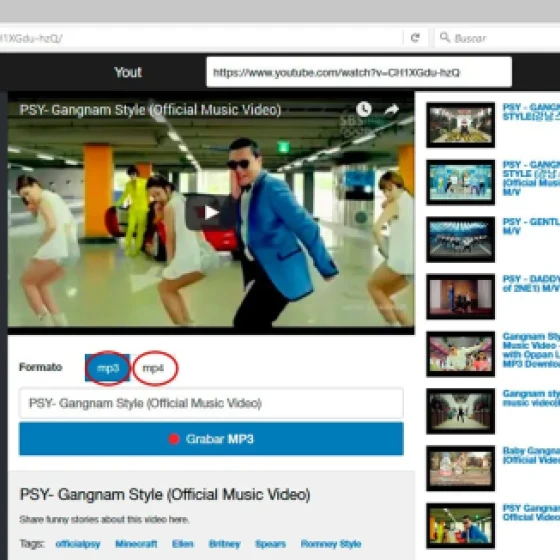Open first PSY Gangnam Style thumbnail

pyautogui.click(x=461, y=125)
